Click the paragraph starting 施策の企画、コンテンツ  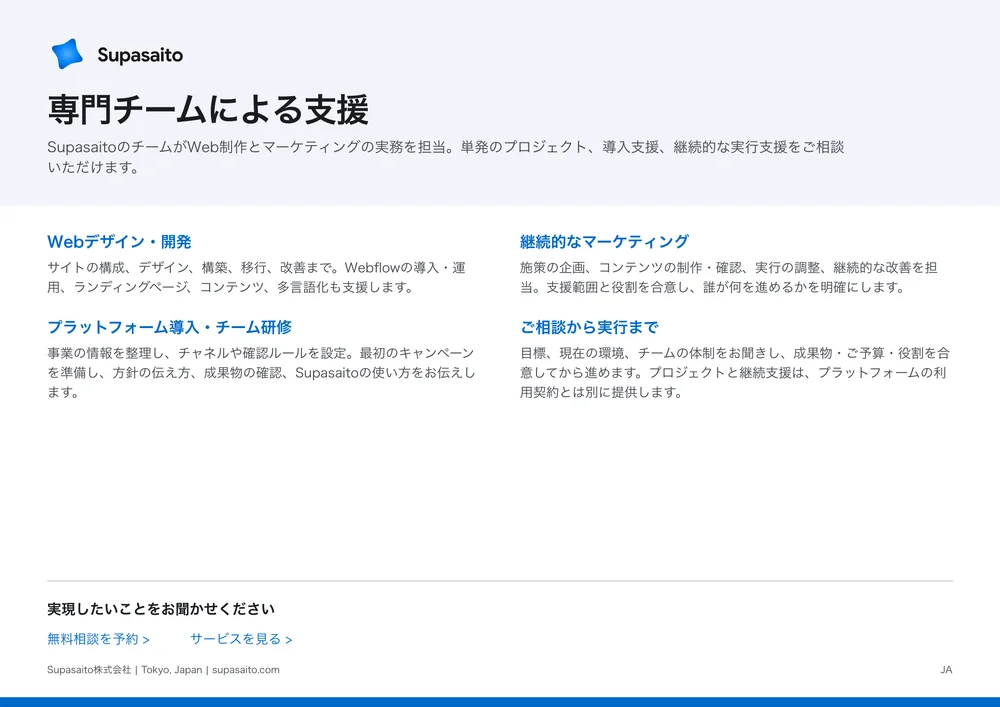729,277
